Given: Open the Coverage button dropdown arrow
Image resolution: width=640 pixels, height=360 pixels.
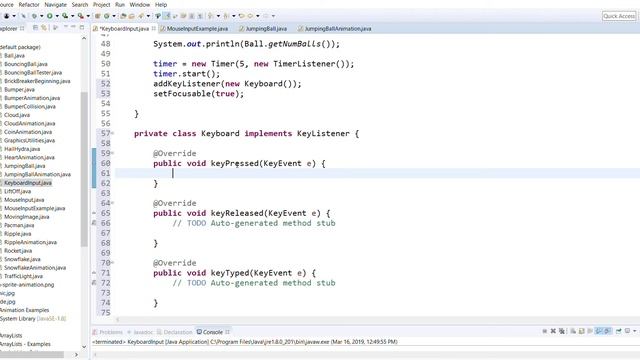Looking at the screenshot, I should (72, 16).
